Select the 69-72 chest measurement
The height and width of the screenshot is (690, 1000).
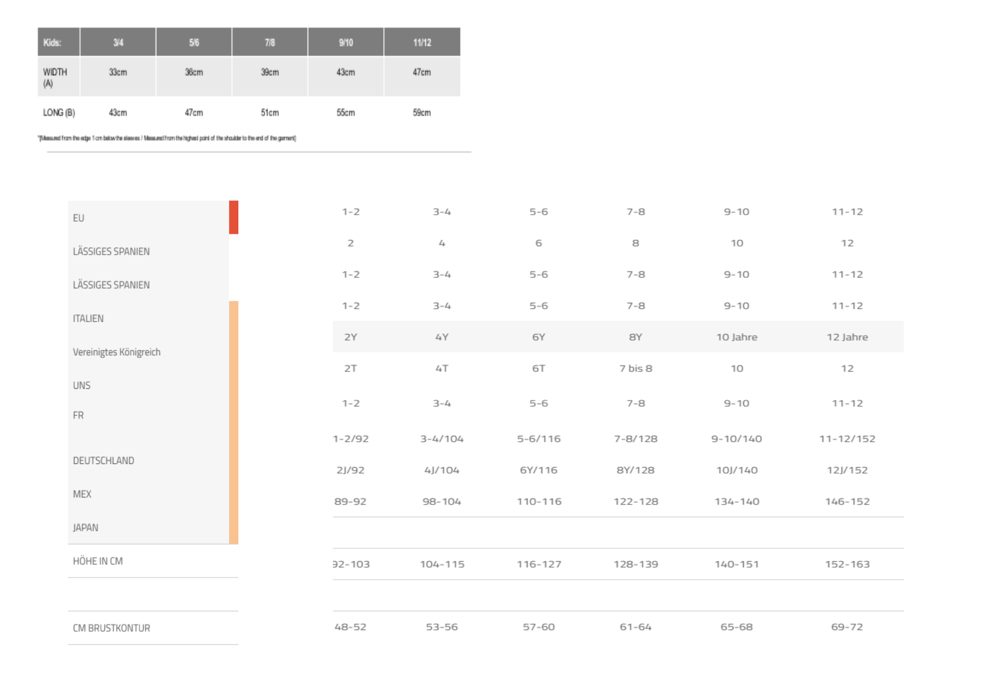(x=847, y=627)
